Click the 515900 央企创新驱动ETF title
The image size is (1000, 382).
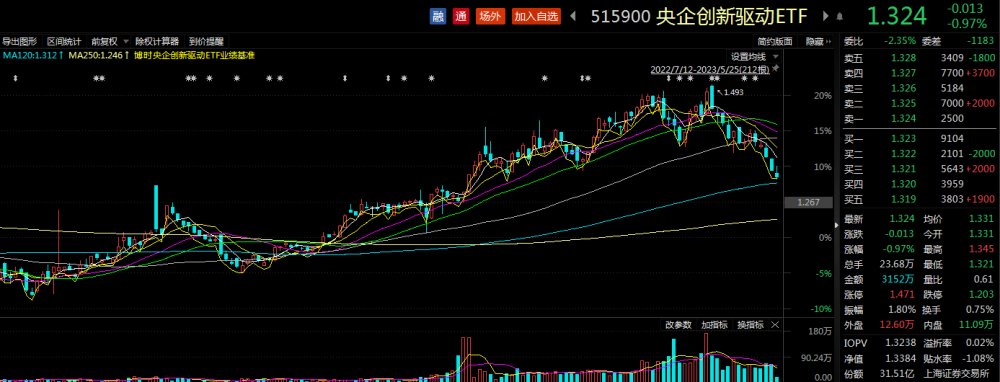(x=698, y=17)
